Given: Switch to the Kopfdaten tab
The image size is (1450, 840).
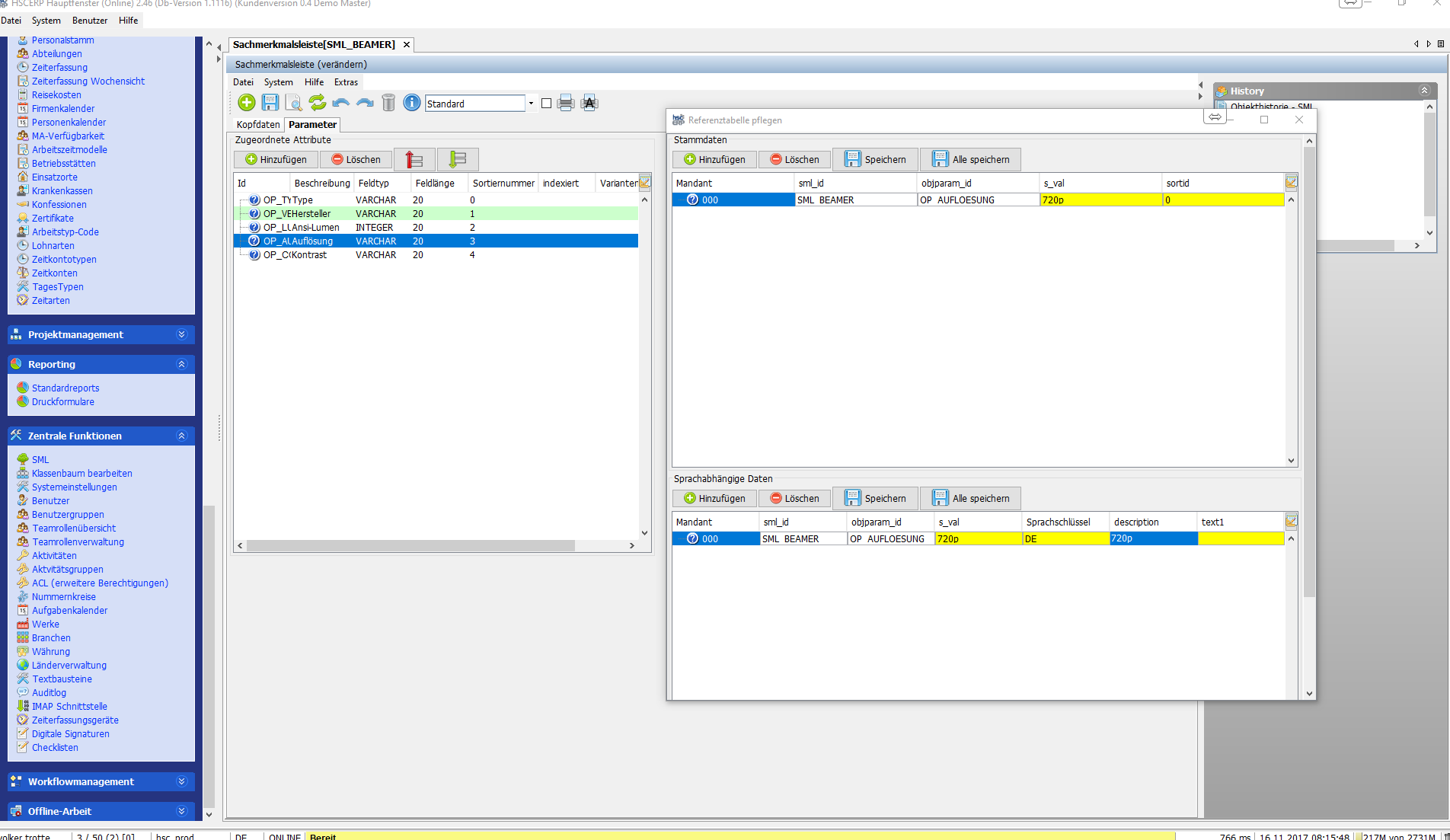Looking at the screenshot, I should point(258,124).
